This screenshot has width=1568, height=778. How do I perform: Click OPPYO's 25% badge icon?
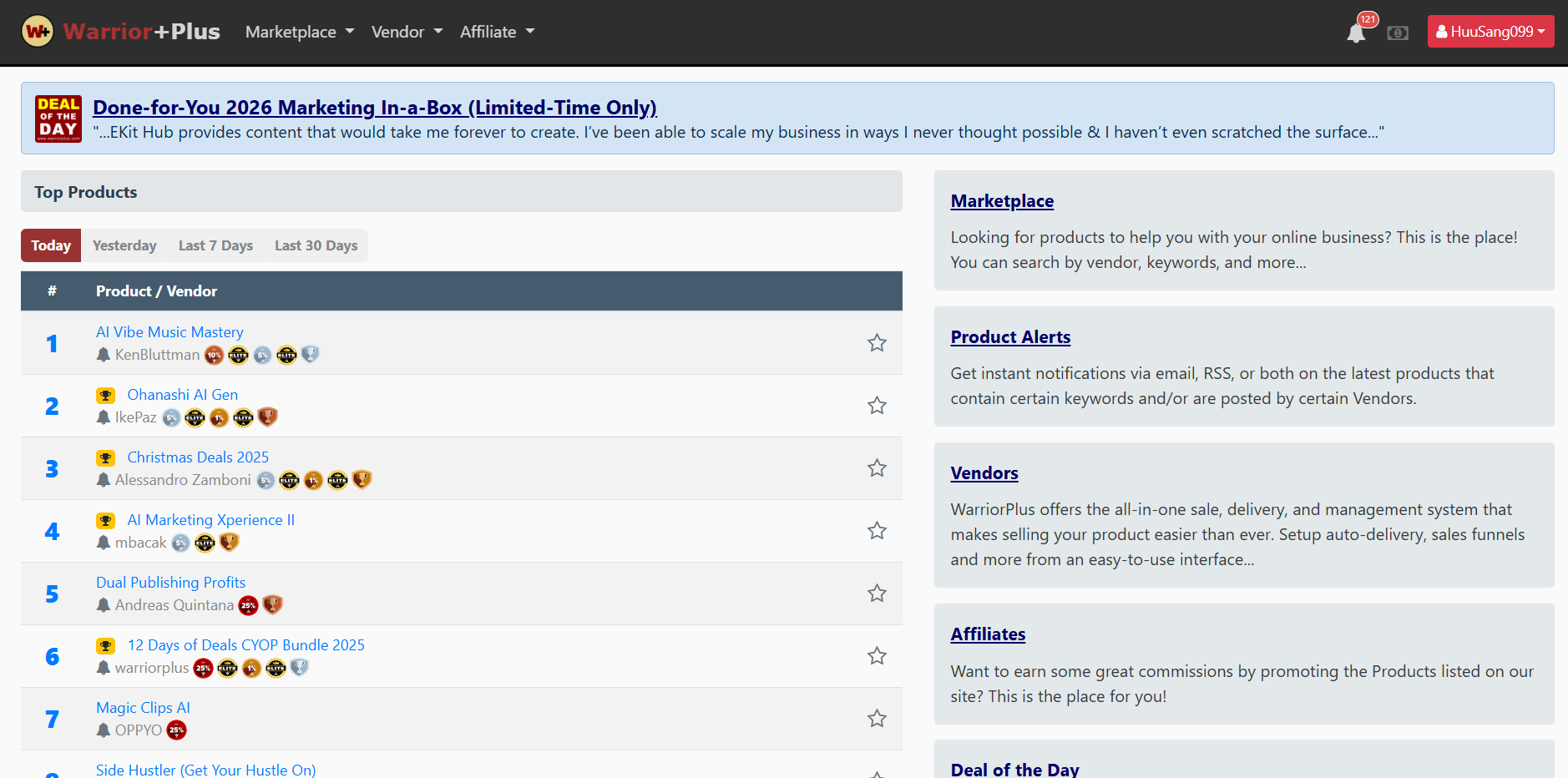(x=177, y=730)
